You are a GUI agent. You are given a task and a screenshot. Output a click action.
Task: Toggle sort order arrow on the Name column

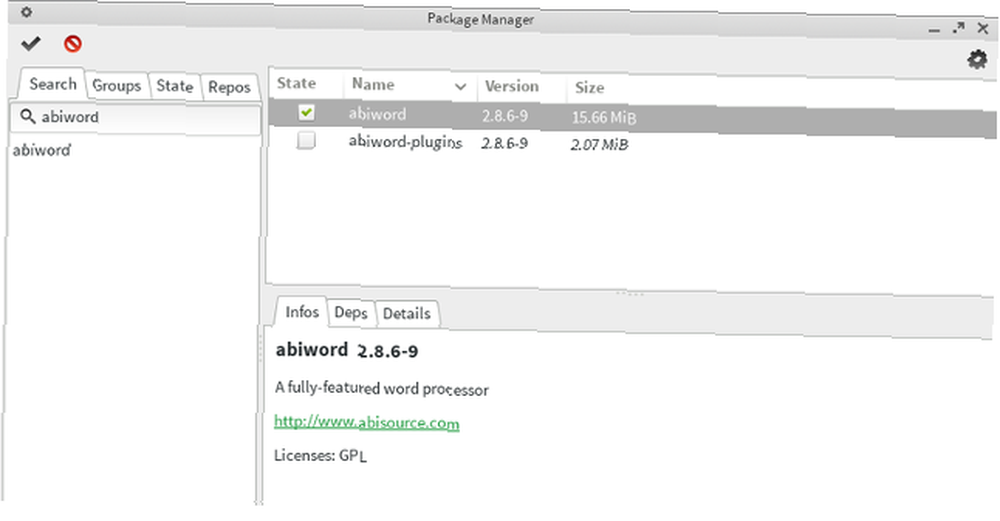pos(460,87)
